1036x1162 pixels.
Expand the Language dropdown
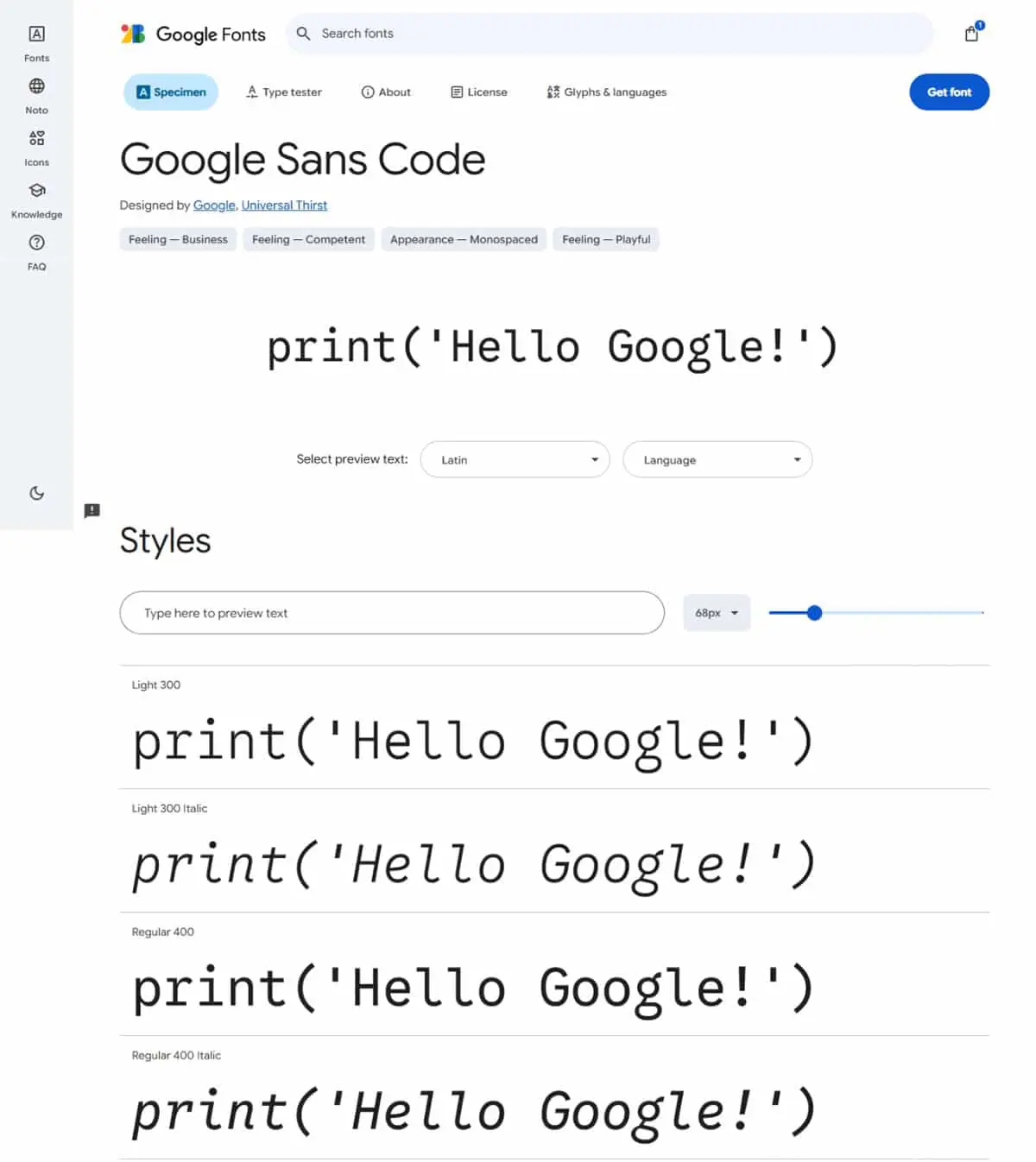pyautogui.click(x=717, y=459)
